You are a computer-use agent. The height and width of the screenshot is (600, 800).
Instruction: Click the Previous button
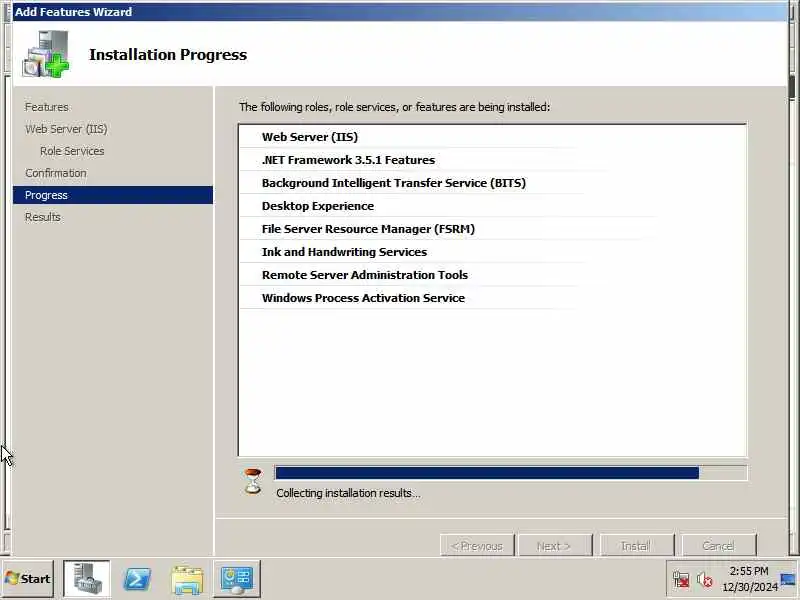pyautogui.click(x=477, y=546)
